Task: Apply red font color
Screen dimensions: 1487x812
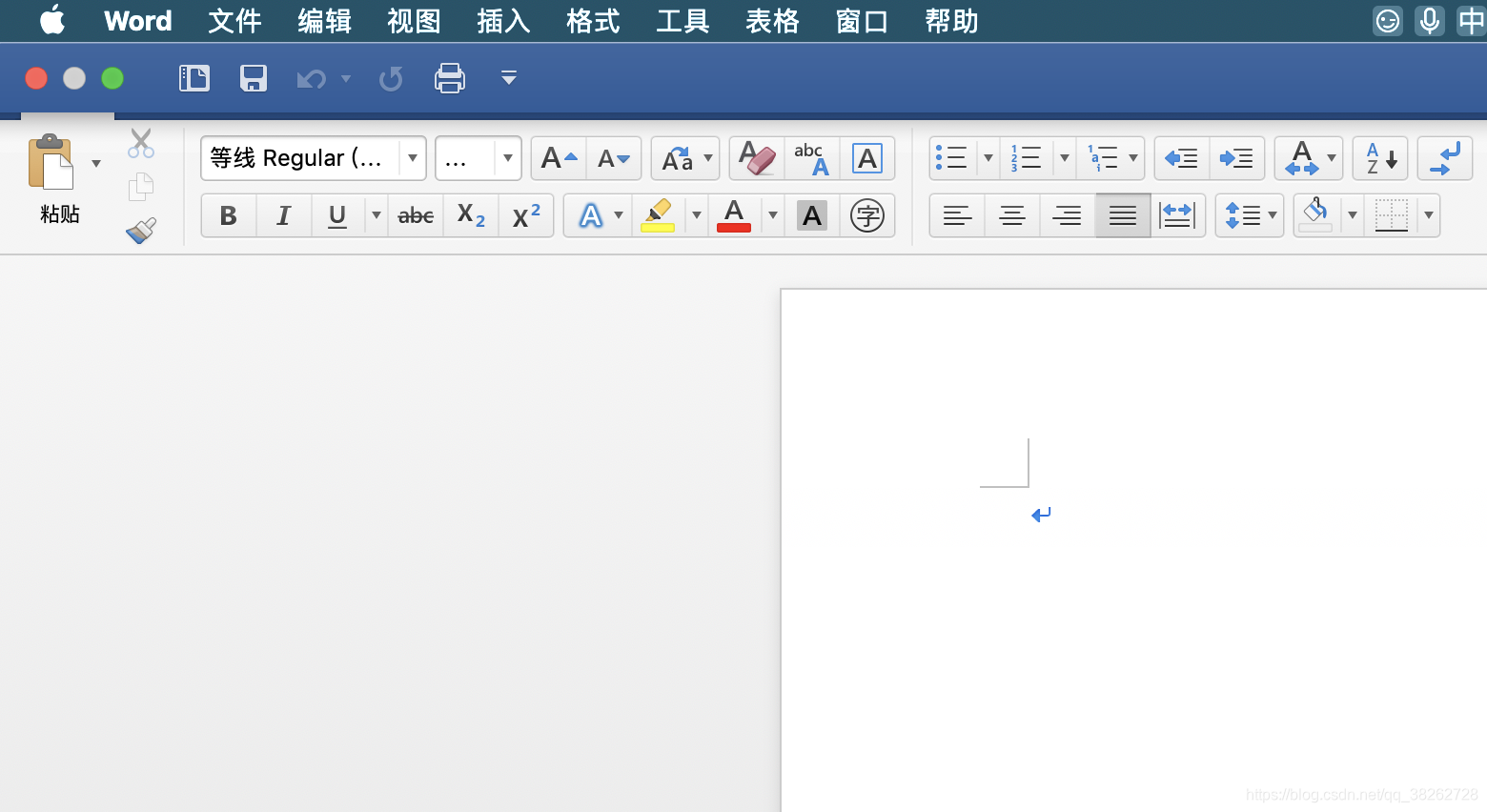Action: [734, 215]
